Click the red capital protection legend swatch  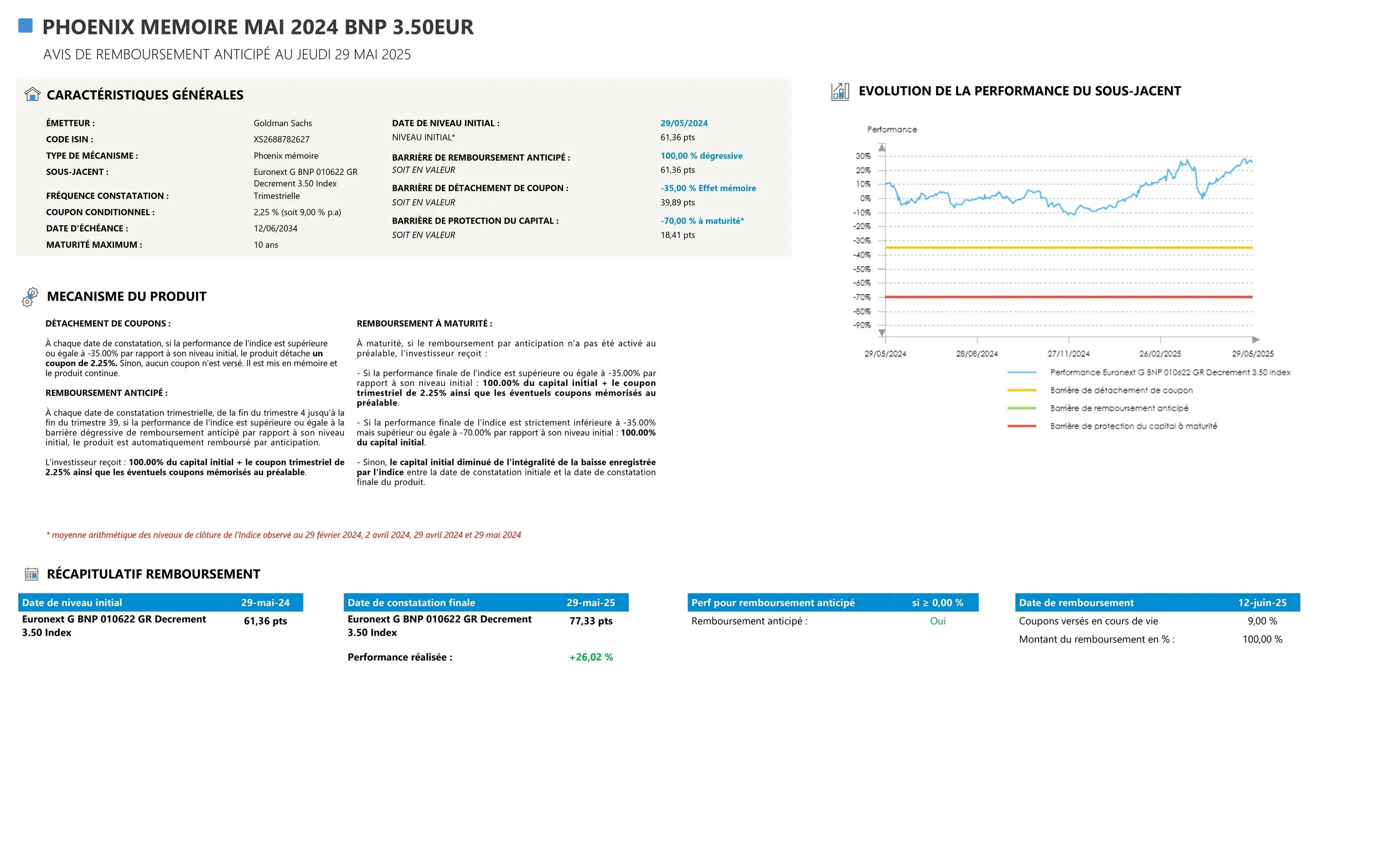(x=1021, y=426)
